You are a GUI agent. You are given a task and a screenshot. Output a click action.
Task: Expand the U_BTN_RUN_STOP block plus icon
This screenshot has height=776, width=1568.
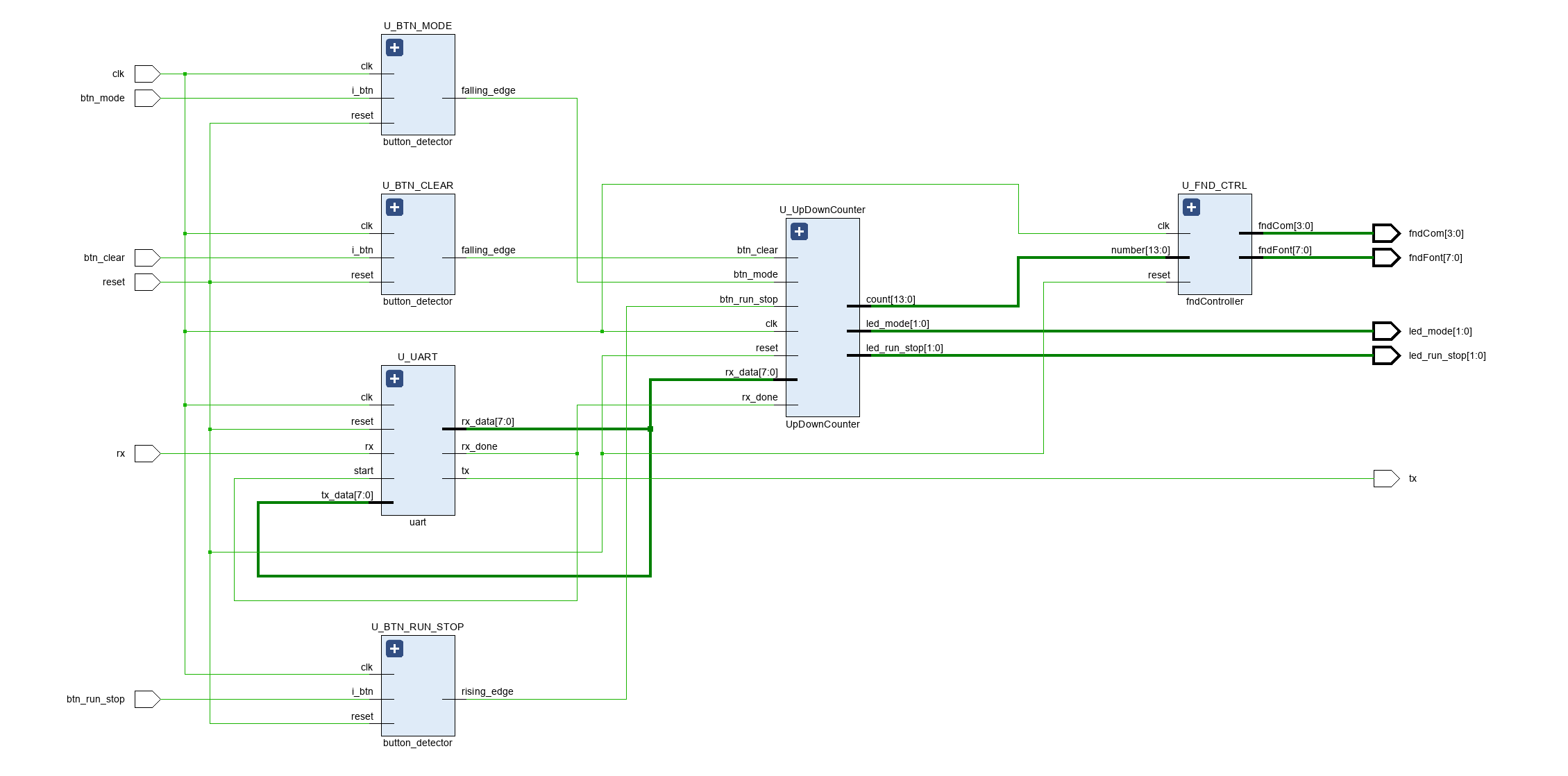[394, 649]
